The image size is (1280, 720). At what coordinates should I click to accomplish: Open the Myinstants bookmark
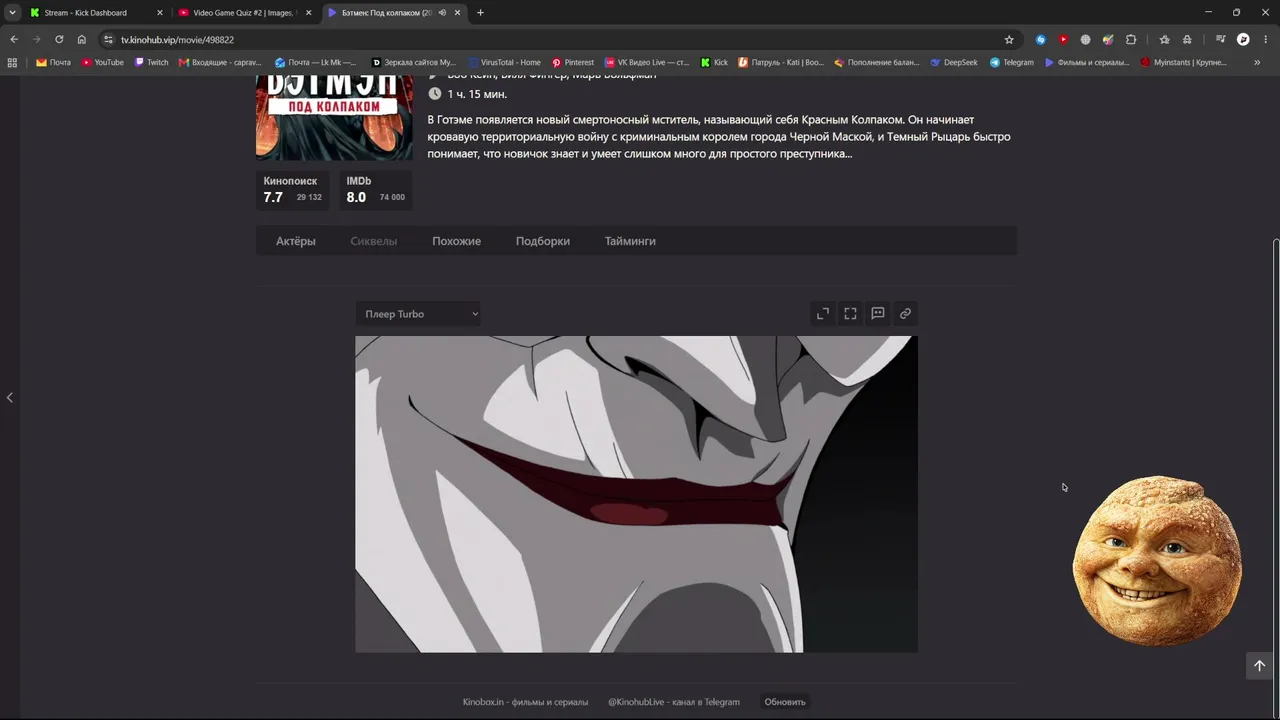(1183, 62)
